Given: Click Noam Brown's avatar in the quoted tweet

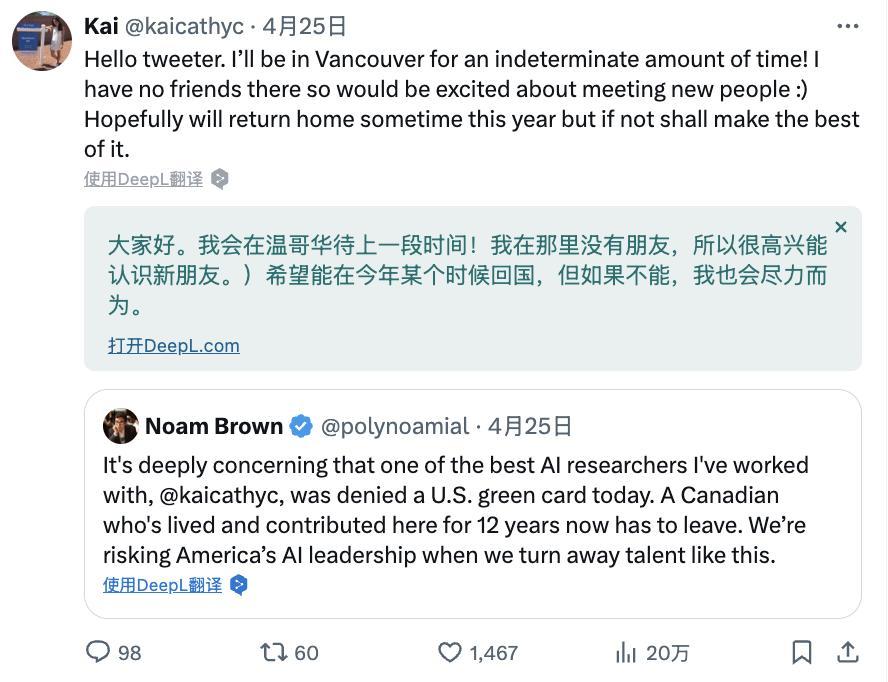Looking at the screenshot, I should 121,426.
